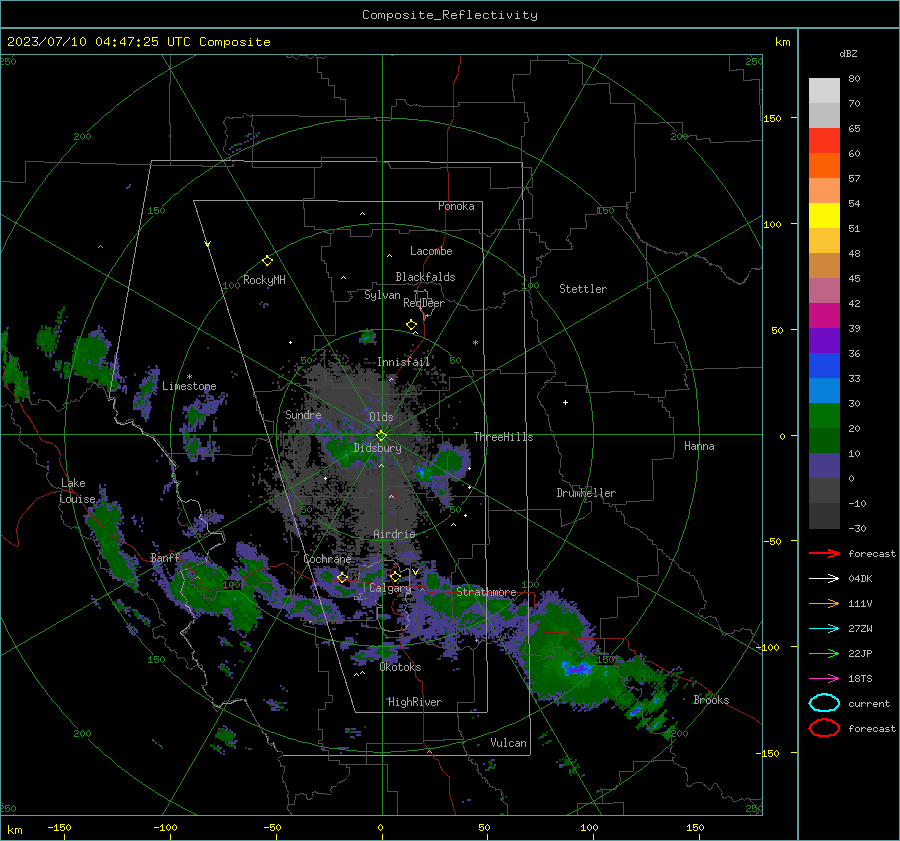Click the Airdrie label
The width and height of the screenshot is (900, 841).
[394, 534]
